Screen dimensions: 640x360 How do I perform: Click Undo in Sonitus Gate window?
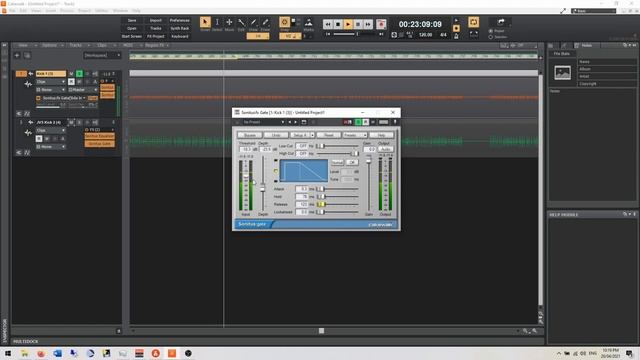tap(276, 135)
